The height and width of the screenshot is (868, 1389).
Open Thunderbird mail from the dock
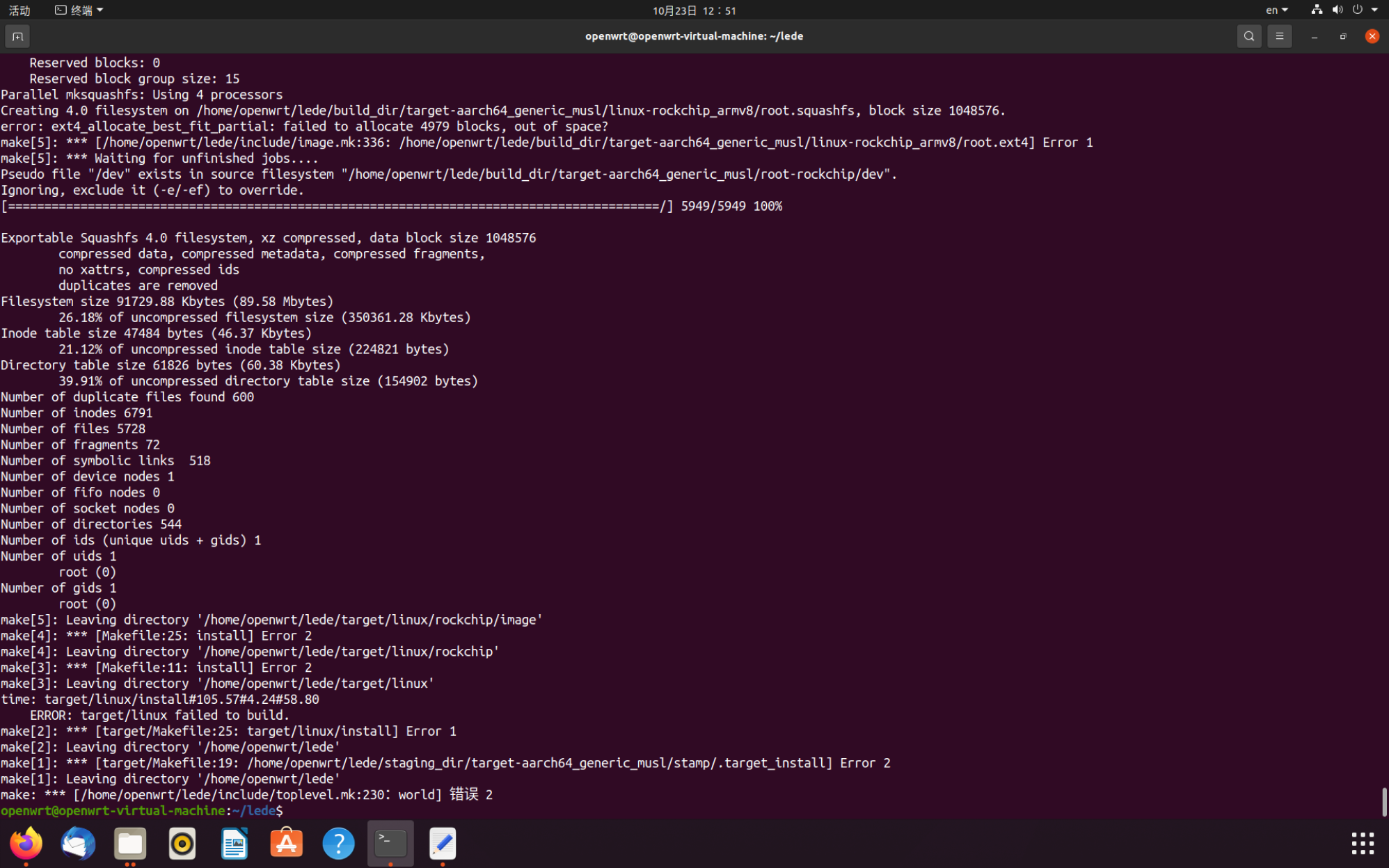pos(78,844)
